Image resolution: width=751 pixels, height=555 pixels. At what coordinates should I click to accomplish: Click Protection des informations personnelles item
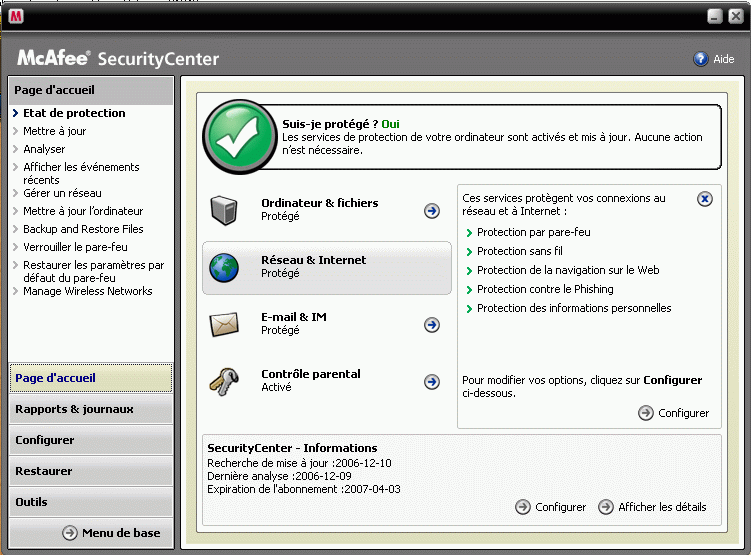tap(574, 308)
